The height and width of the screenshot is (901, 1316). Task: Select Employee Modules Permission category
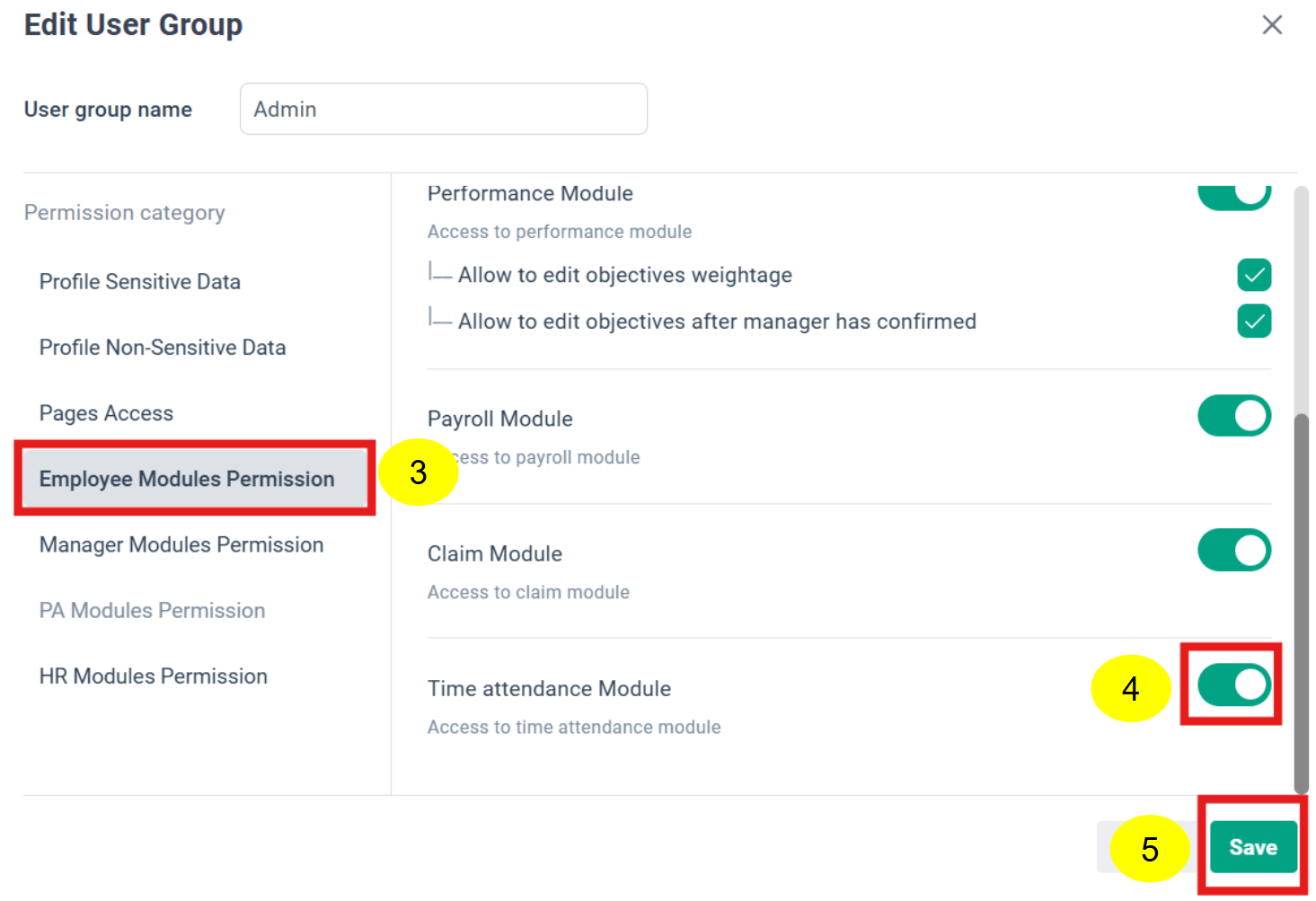pos(185,479)
